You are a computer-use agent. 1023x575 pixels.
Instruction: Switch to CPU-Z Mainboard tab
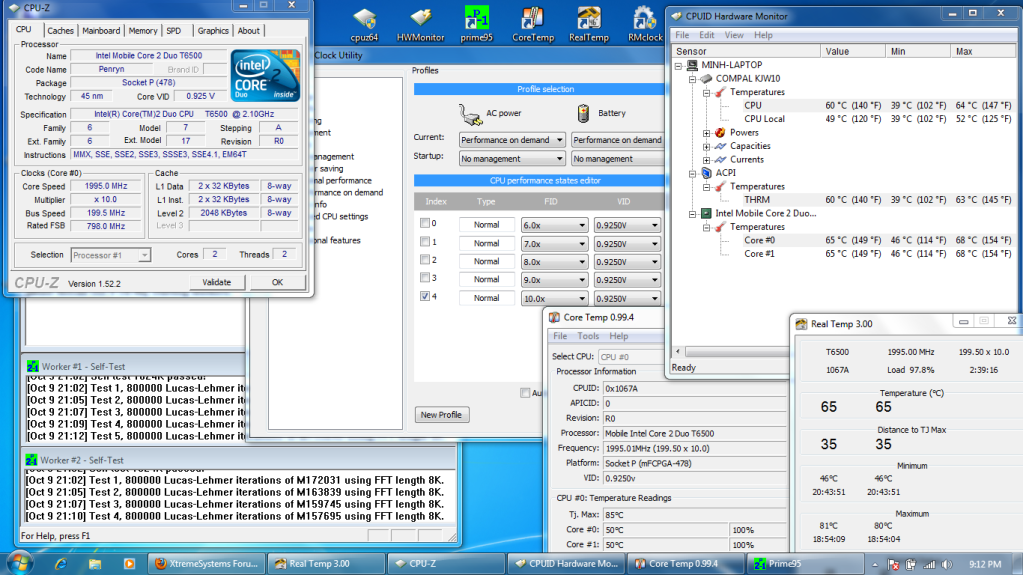tap(101, 31)
